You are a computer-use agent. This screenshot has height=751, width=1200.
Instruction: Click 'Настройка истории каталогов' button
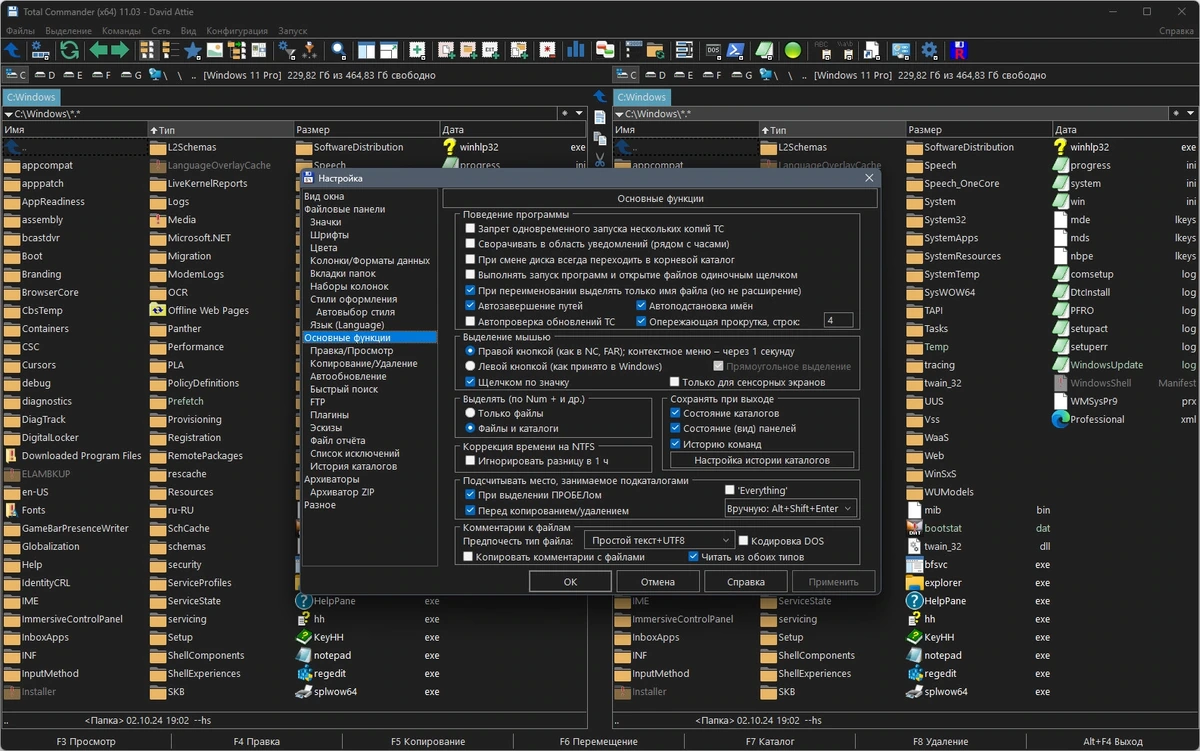[762, 460]
